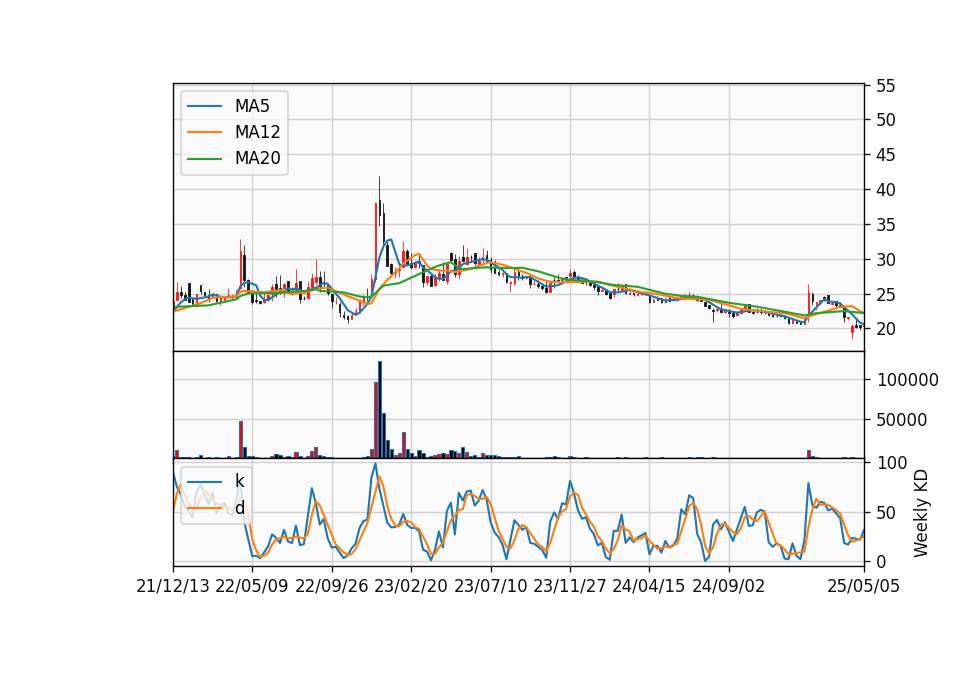This screenshot has height=690, width=960.
Task: Click the 20 price axis tick label
Action: tap(886, 329)
